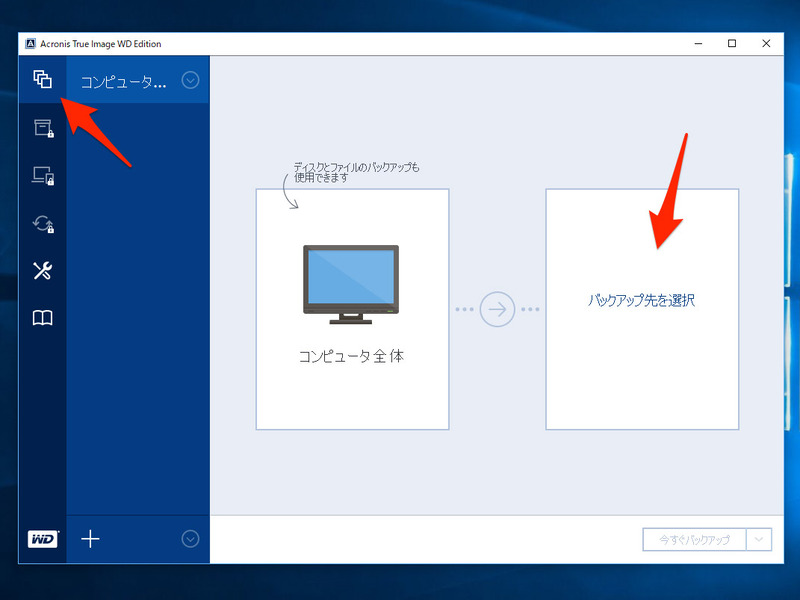Open dropdown arrow next to 今すぐバックアップ
800x600 pixels.
pyautogui.click(x=759, y=539)
